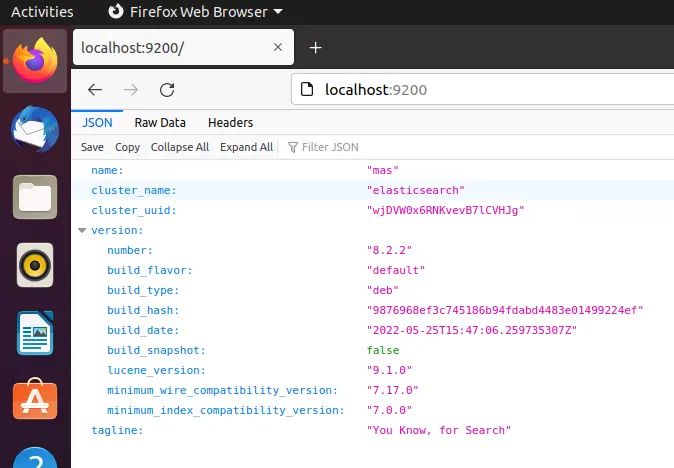674x468 pixels.
Task: Select the localhost:9200/ browser tab
Action: point(184,47)
